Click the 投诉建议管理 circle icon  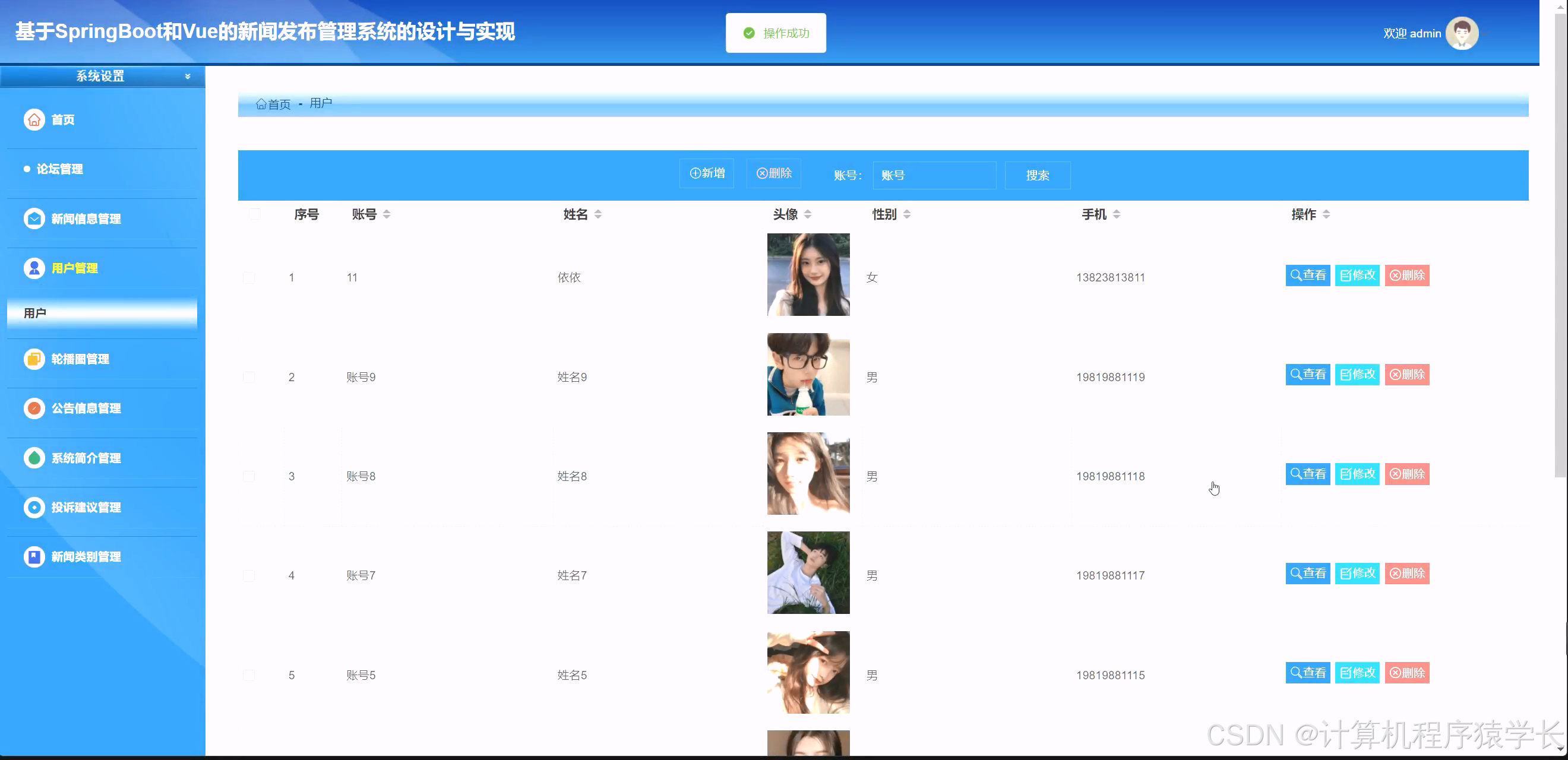coord(34,507)
